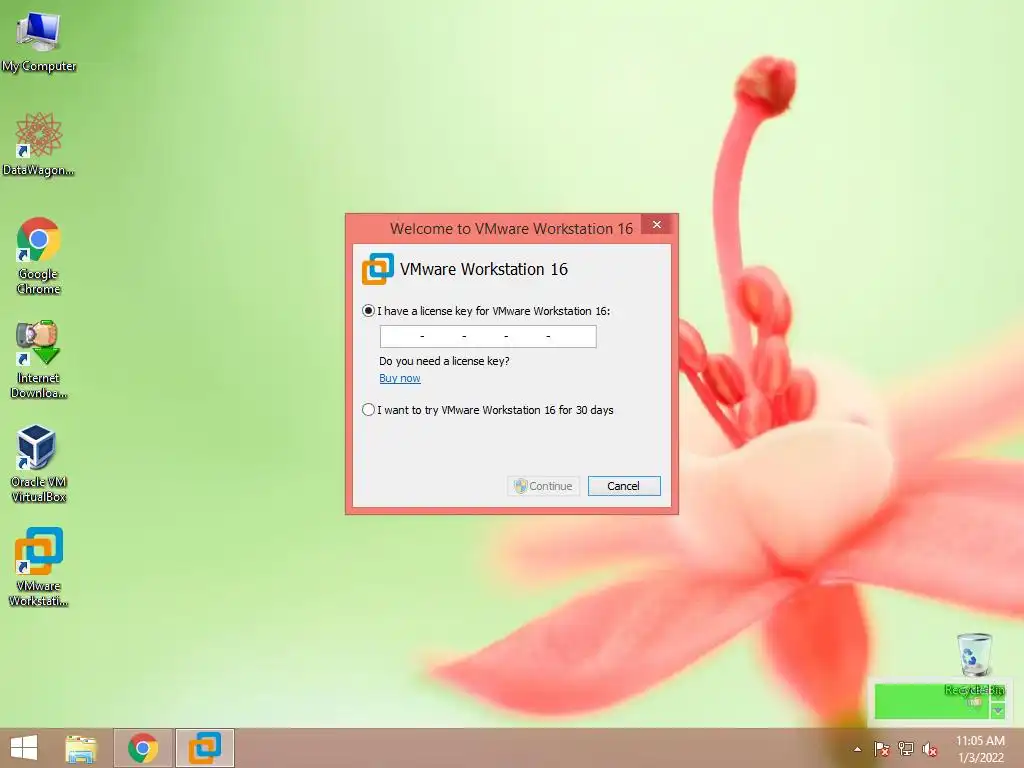
Task: Select the DataWagon desktop shortcut
Action: 39,144
